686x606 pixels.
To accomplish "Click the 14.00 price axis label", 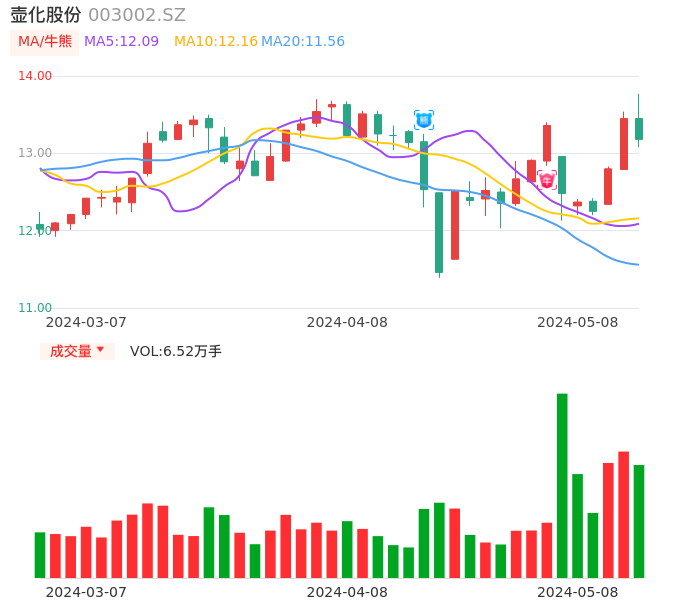I will 35,76.
